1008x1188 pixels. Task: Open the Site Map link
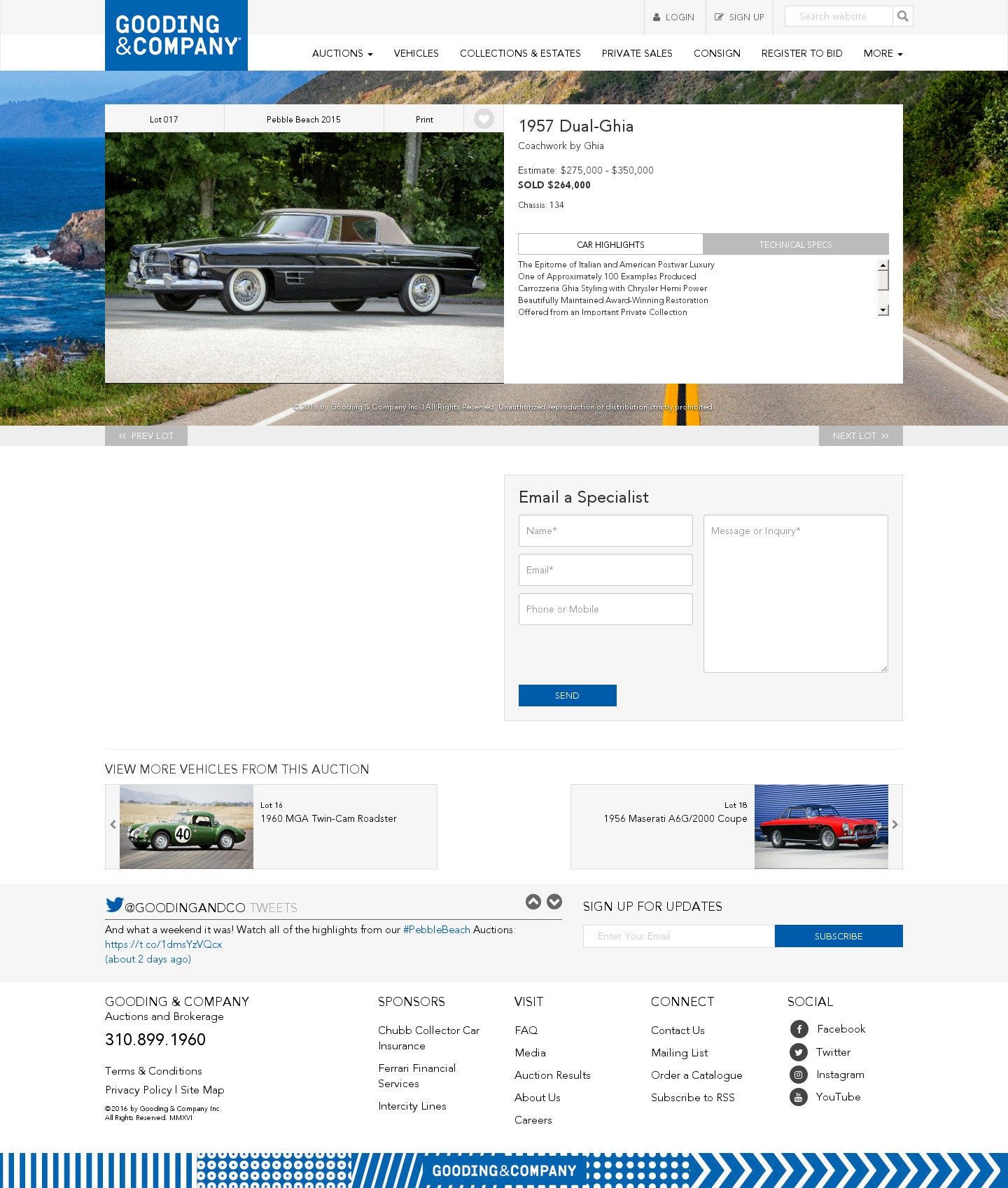202,1090
